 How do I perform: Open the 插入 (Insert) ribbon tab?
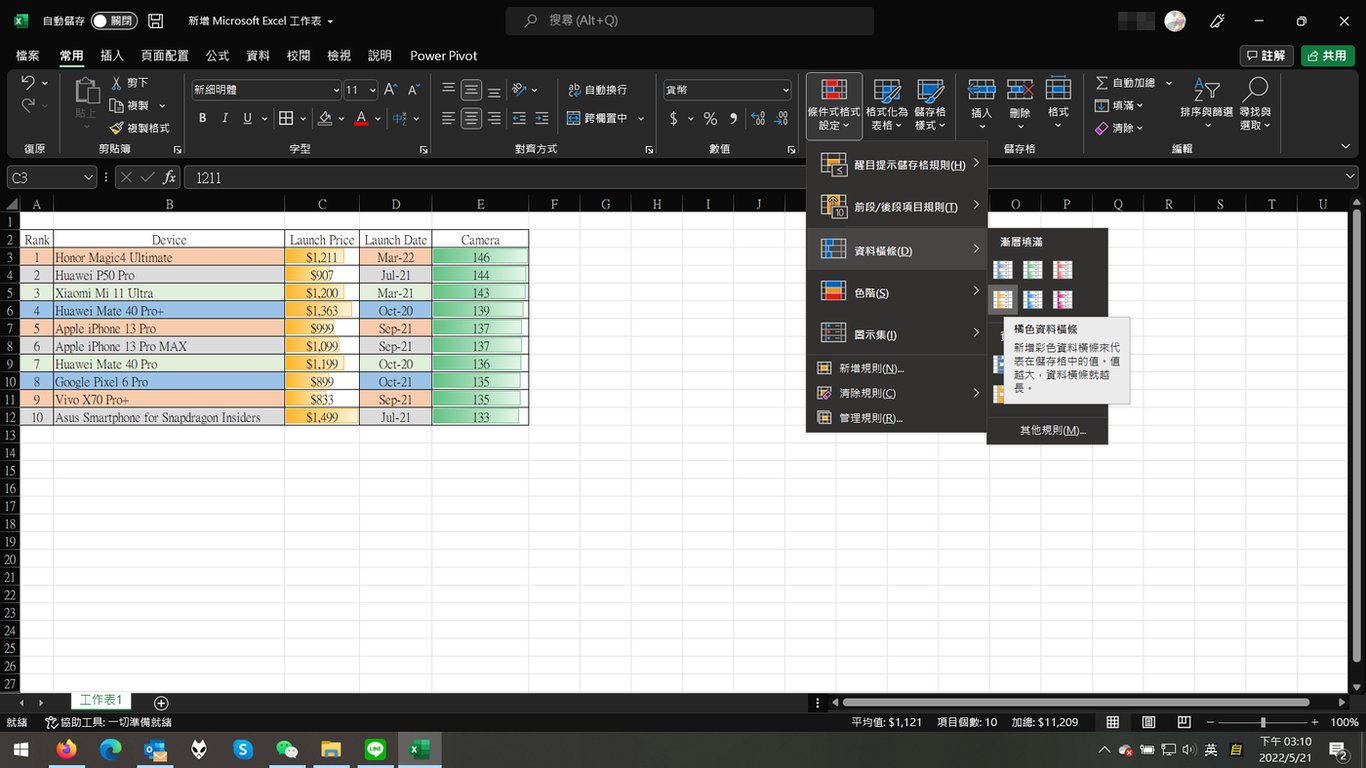(112, 56)
